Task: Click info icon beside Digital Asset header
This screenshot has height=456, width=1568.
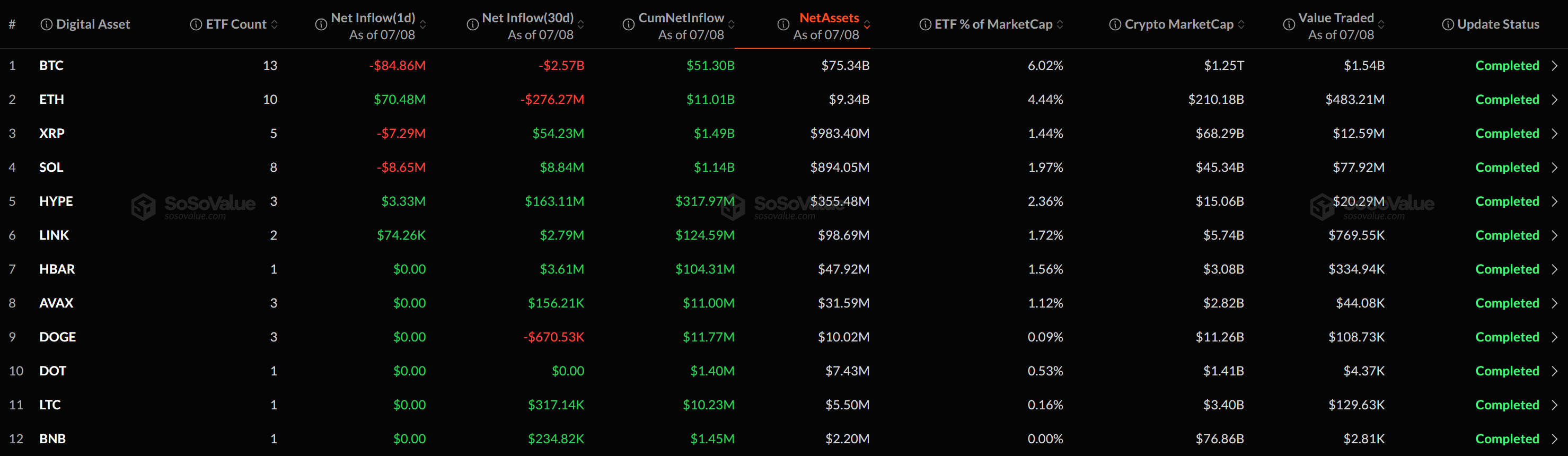Action: (x=46, y=24)
